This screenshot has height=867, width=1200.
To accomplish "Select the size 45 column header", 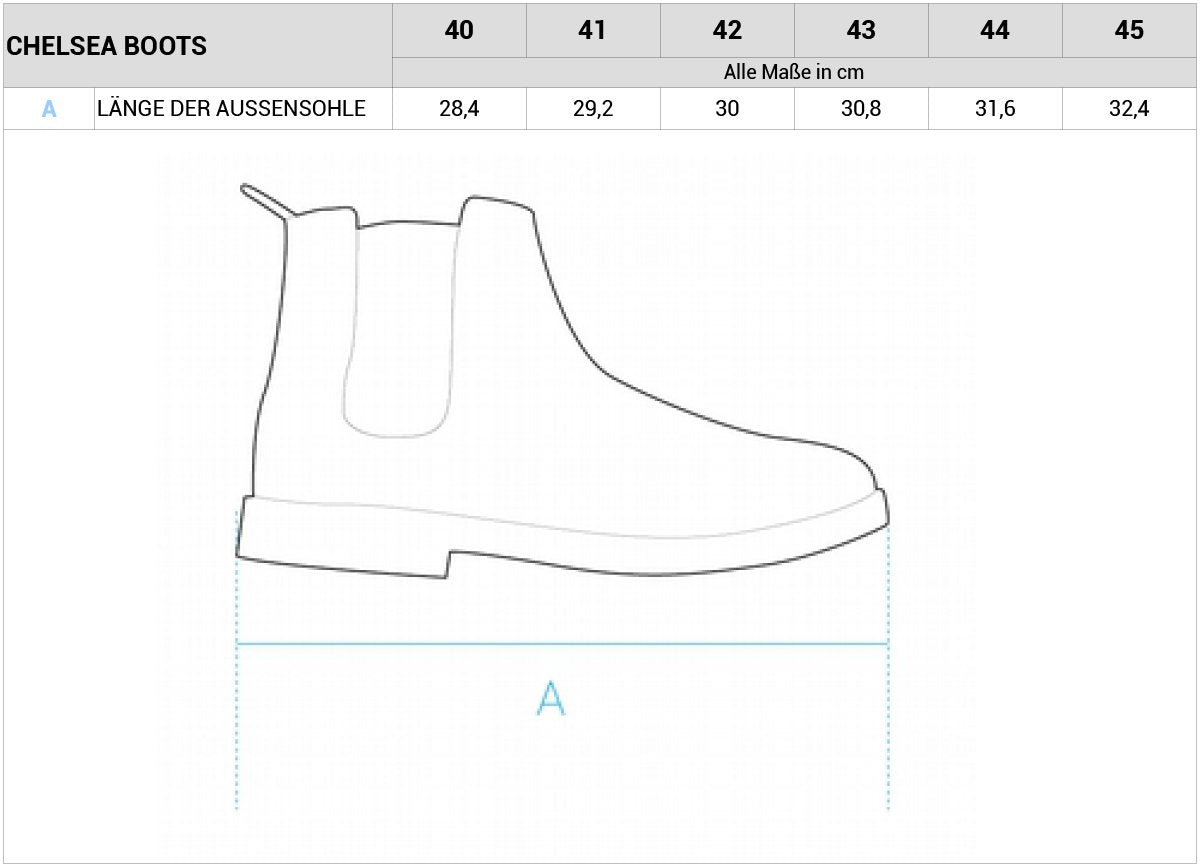I will pos(1129,30).
